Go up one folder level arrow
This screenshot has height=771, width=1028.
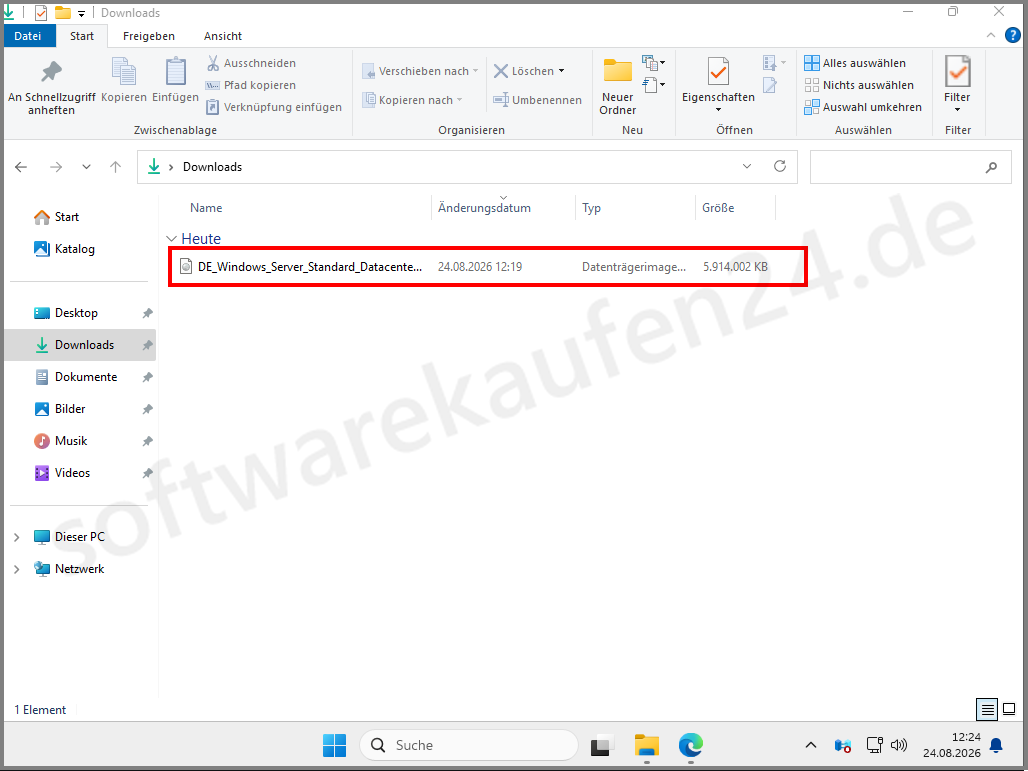pyautogui.click(x=115, y=167)
